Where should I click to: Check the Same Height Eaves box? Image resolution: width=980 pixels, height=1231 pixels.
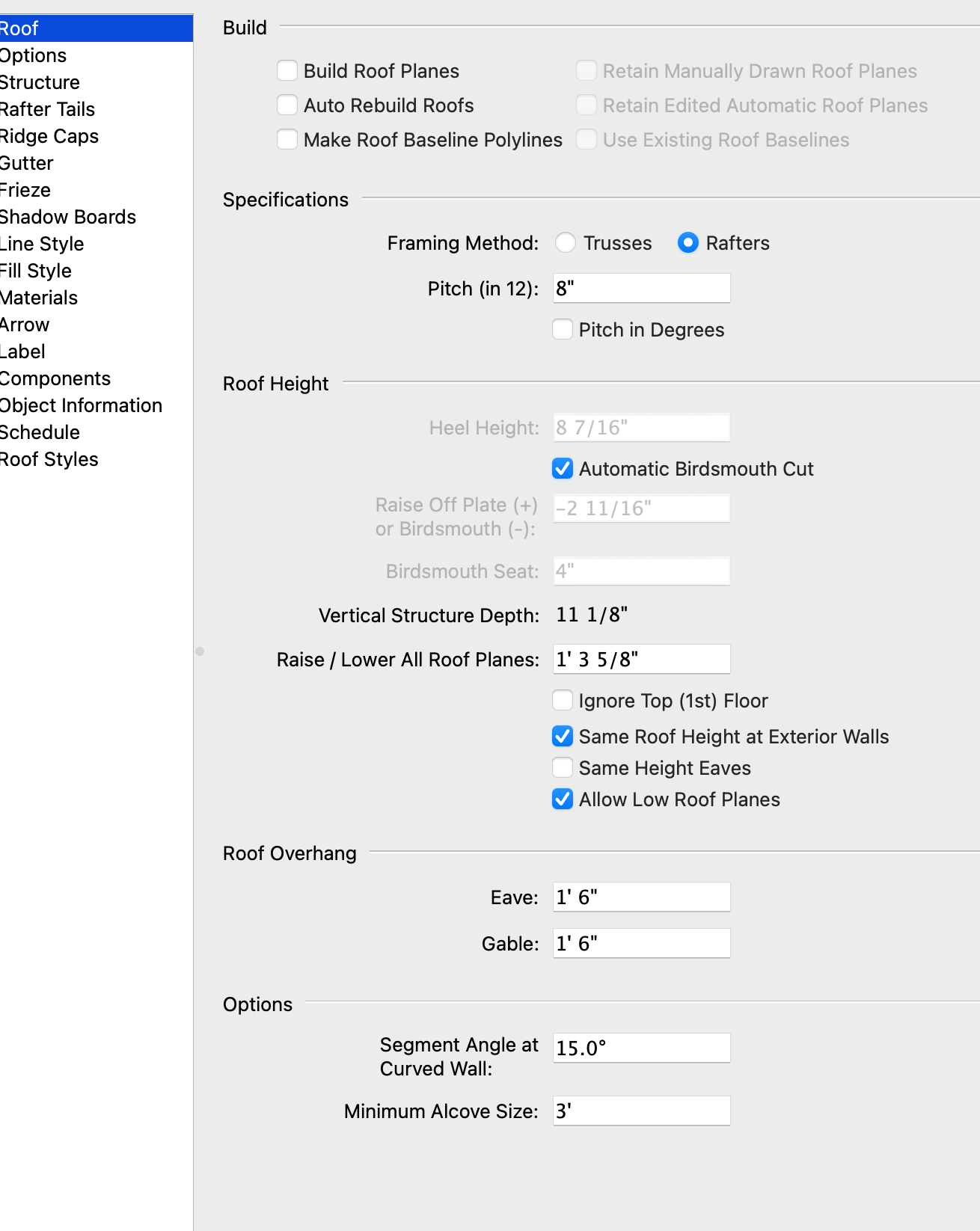pos(563,768)
